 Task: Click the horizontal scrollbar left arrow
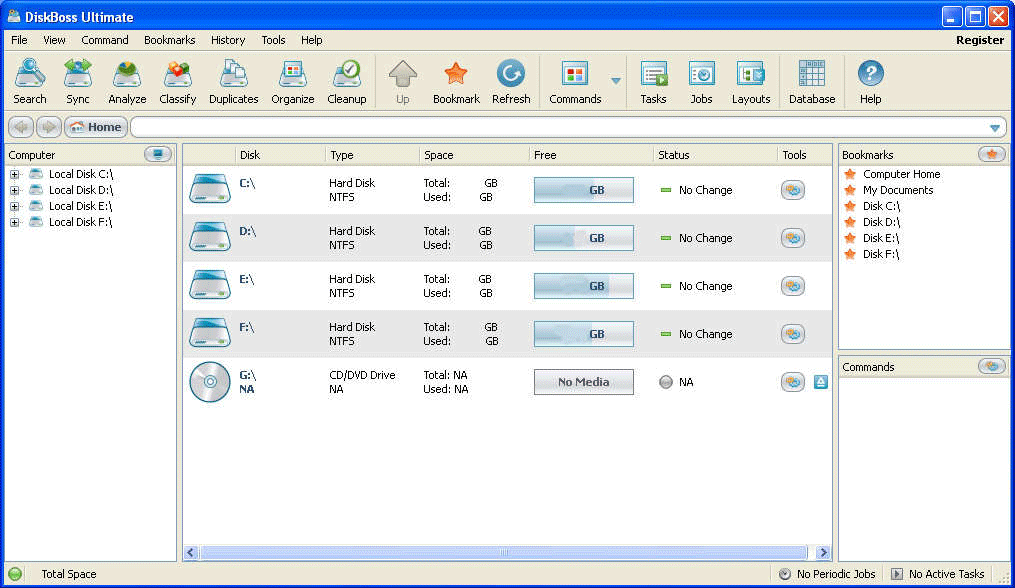click(x=190, y=552)
